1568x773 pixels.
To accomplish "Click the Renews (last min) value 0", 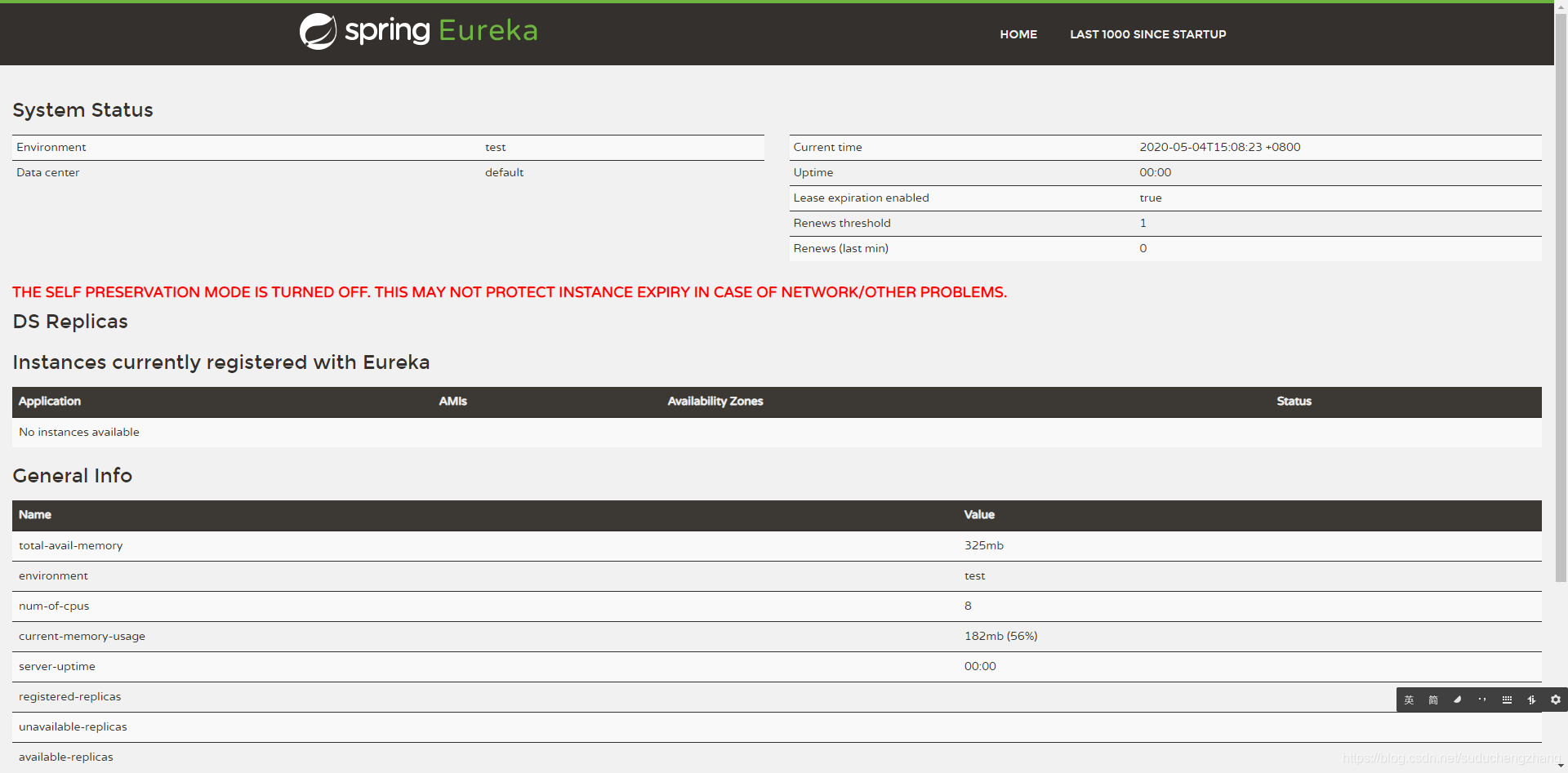I will [1143, 248].
